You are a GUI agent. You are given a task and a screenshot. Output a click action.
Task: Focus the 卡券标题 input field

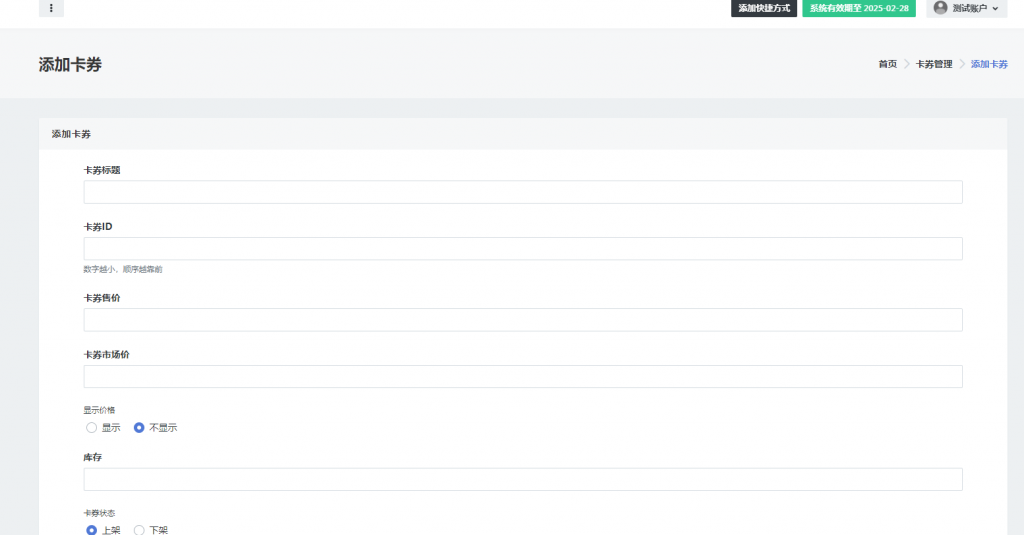[522, 192]
